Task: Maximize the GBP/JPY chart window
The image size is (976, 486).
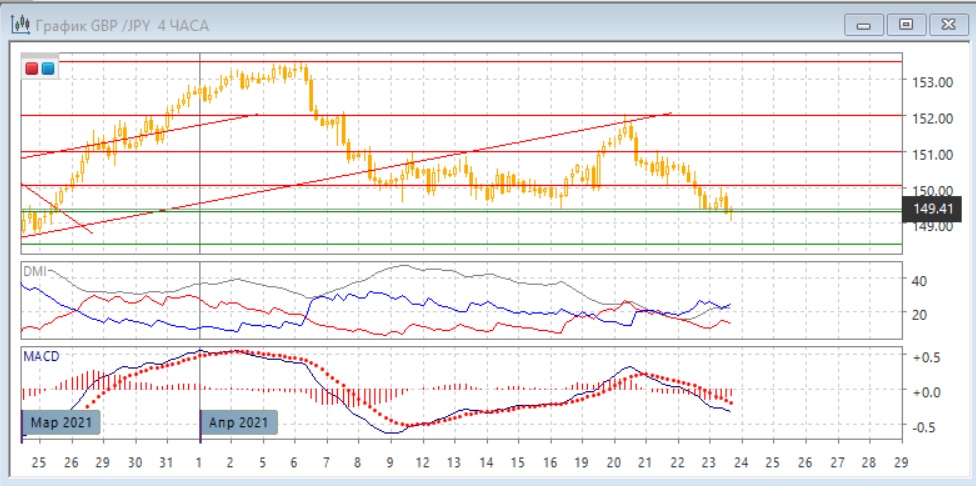Action: (x=906, y=24)
